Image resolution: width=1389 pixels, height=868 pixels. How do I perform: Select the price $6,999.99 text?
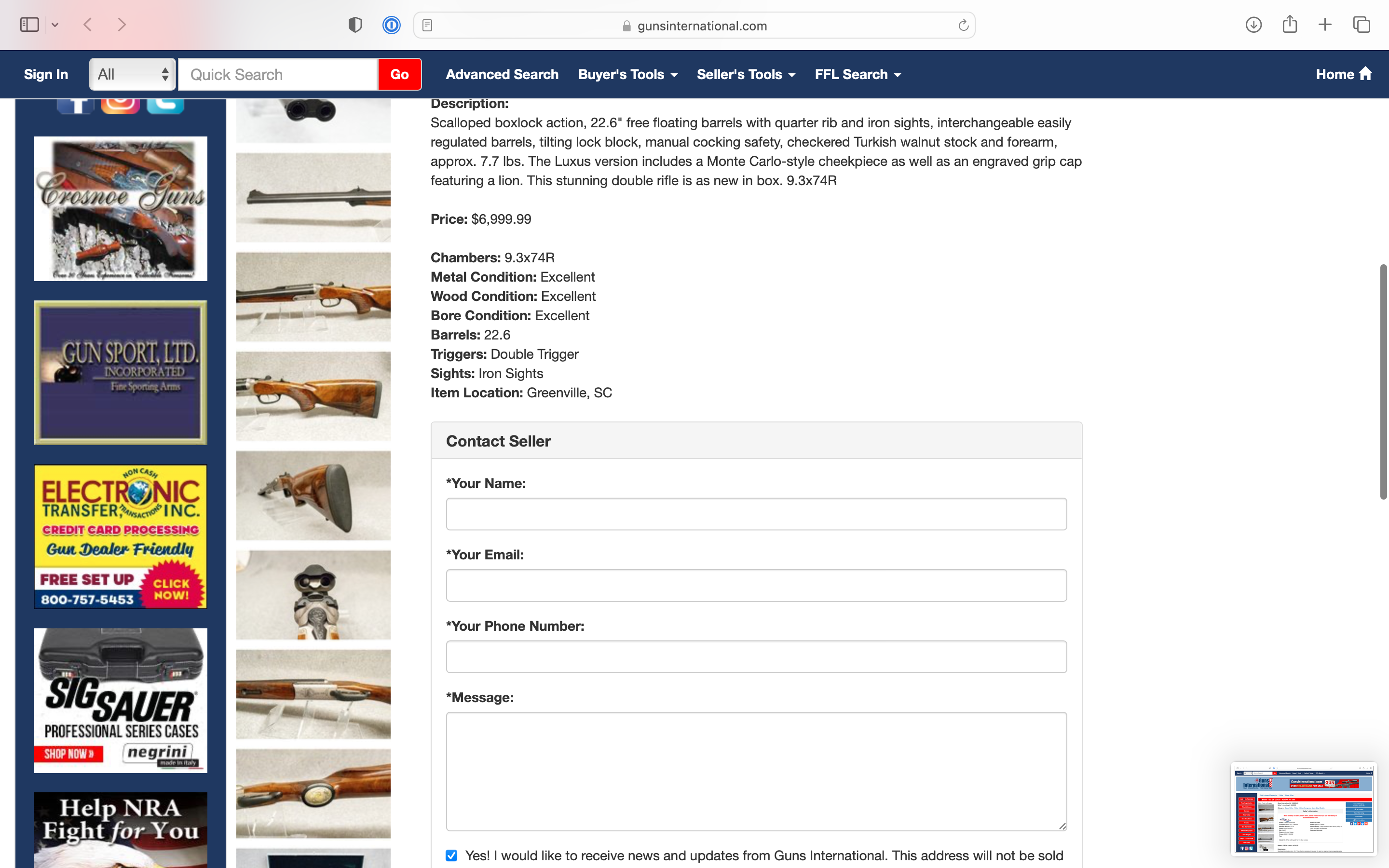pos(501,219)
